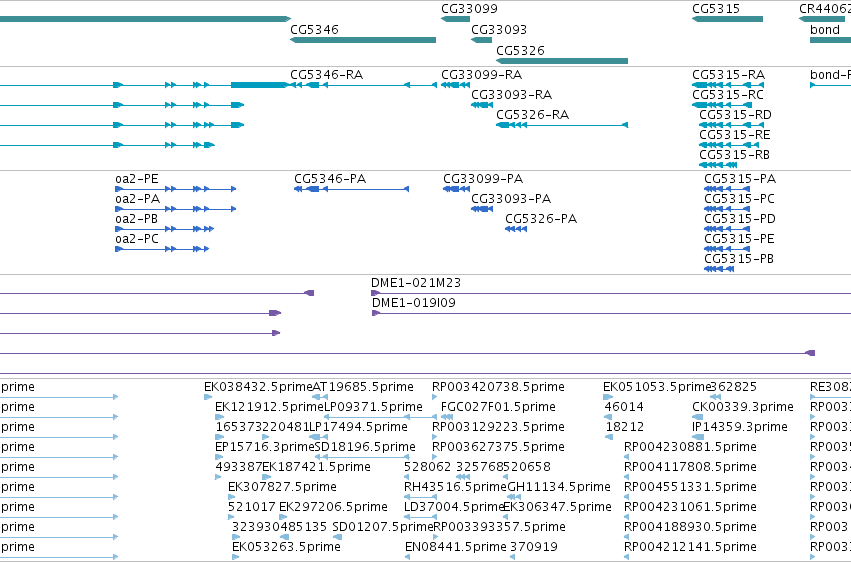Click EST CK00339.3prime
The height and width of the screenshot is (562, 851).
point(698,417)
